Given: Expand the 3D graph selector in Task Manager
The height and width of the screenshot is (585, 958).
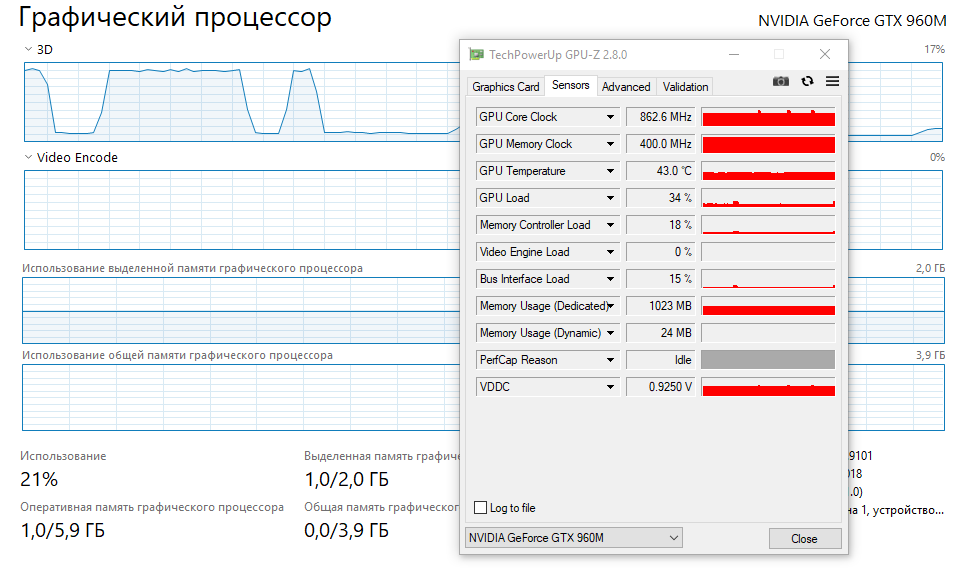Looking at the screenshot, I should 28,49.
